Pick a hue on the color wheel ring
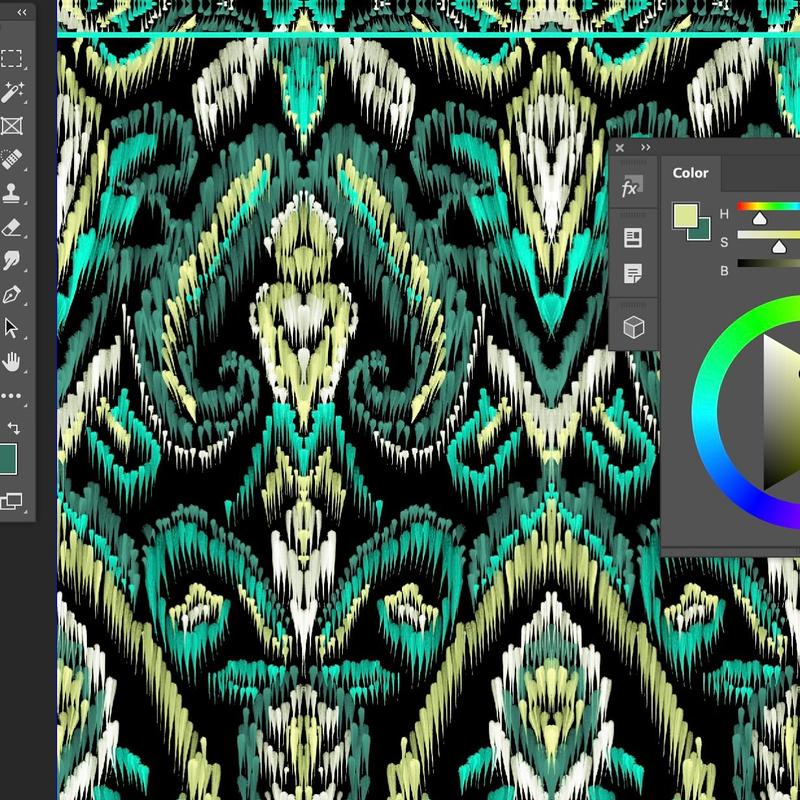 (x=706, y=413)
